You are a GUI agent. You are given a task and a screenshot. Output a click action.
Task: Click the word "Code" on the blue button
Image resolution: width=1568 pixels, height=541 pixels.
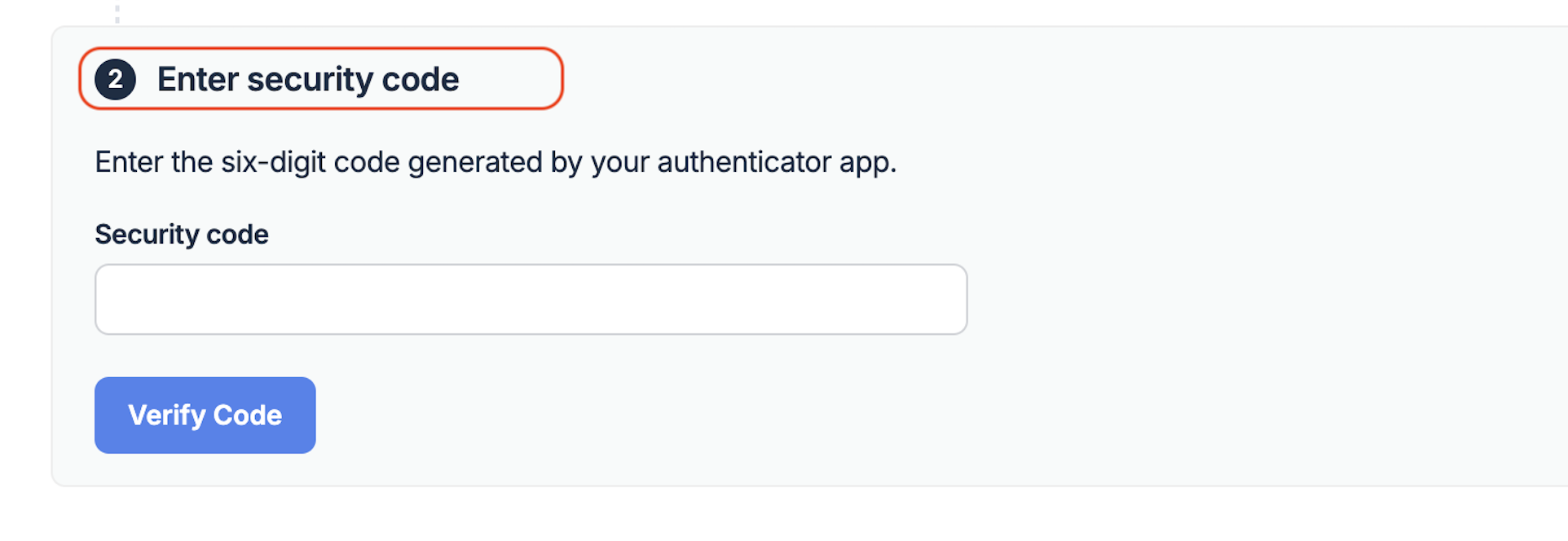pos(247,416)
